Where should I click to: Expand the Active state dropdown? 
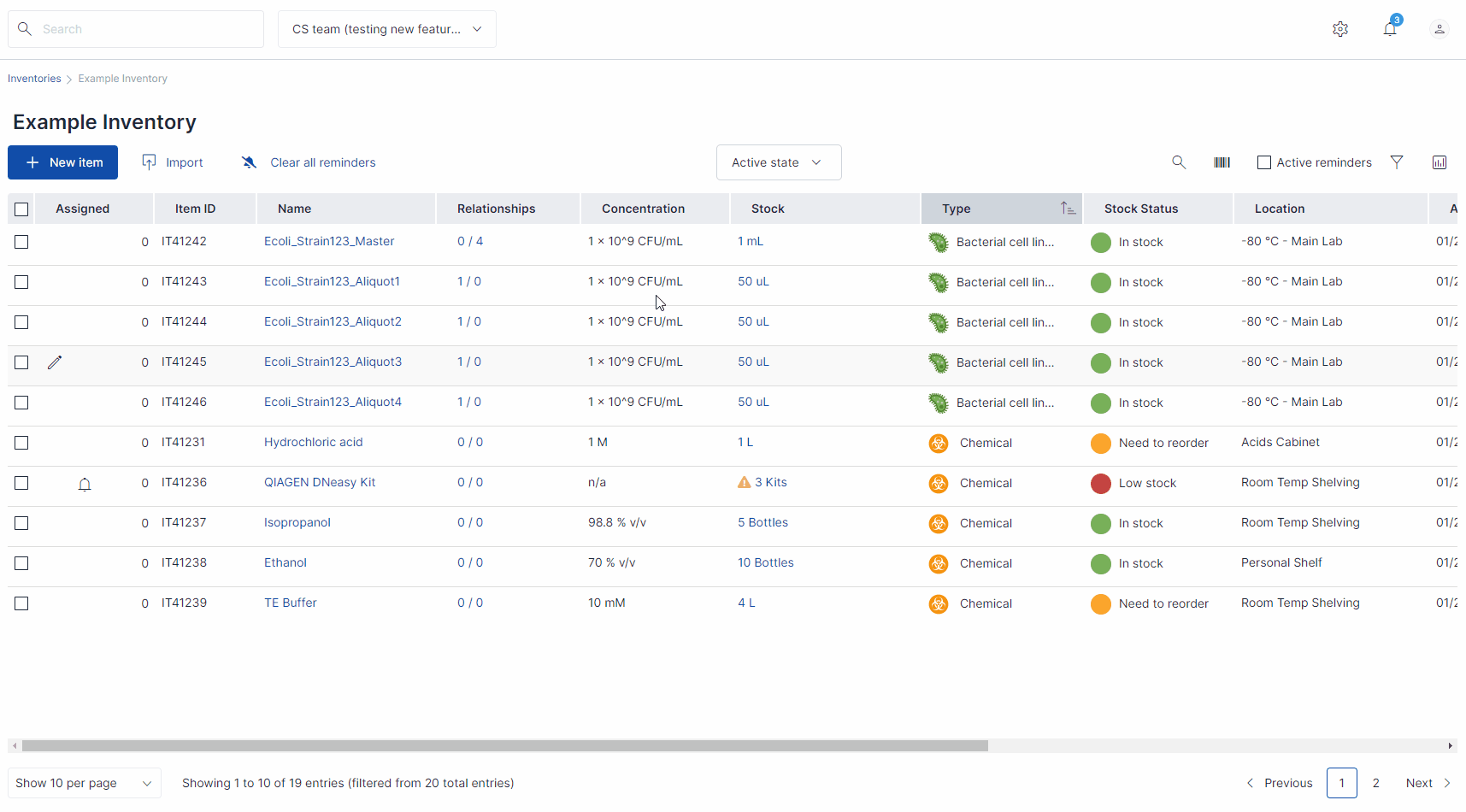tap(778, 162)
